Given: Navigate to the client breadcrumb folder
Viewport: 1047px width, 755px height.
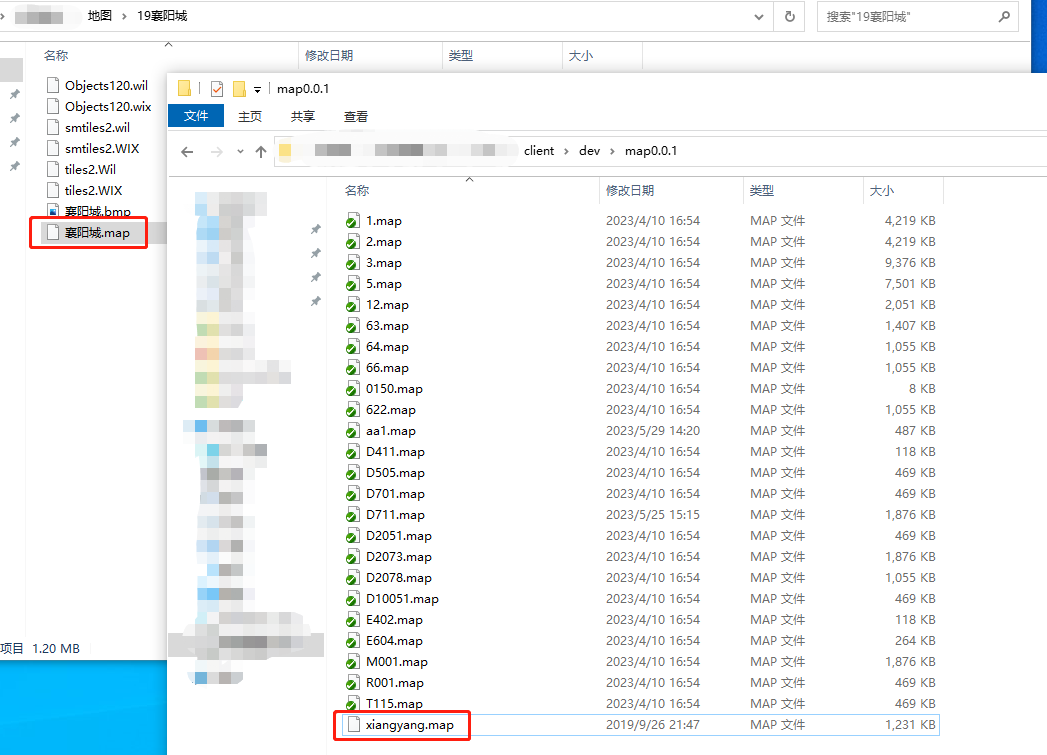Looking at the screenshot, I should coord(538,151).
